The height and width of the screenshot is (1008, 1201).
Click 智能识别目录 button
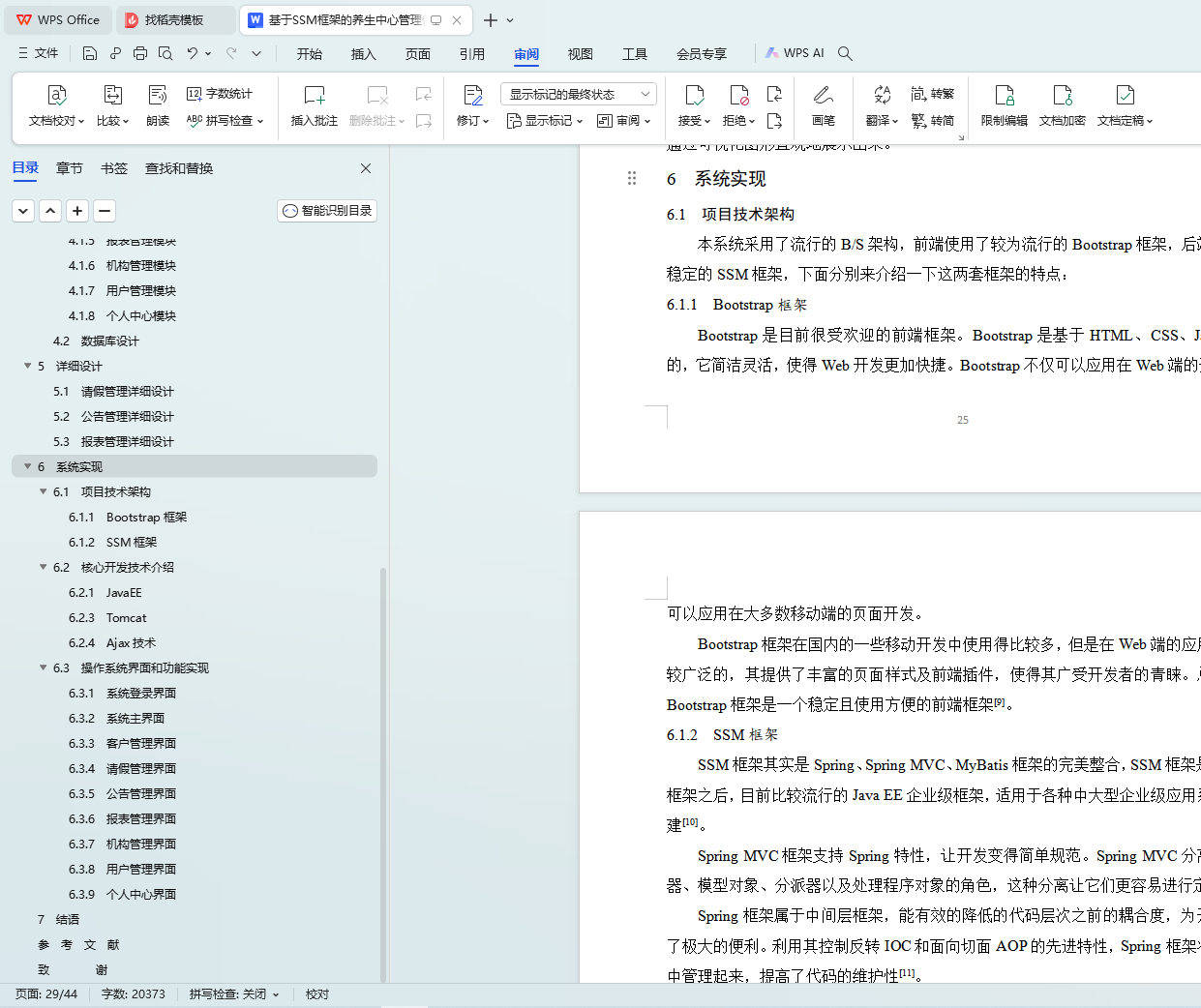(x=327, y=211)
